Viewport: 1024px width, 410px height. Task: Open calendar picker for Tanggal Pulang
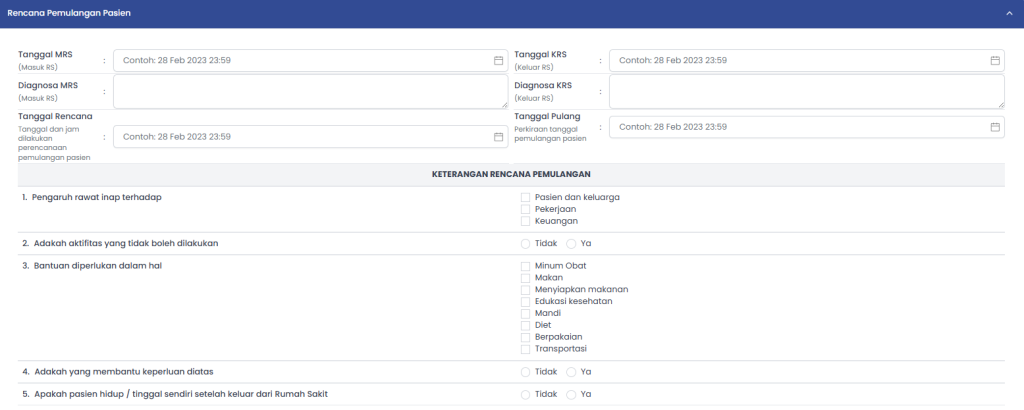click(995, 127)
